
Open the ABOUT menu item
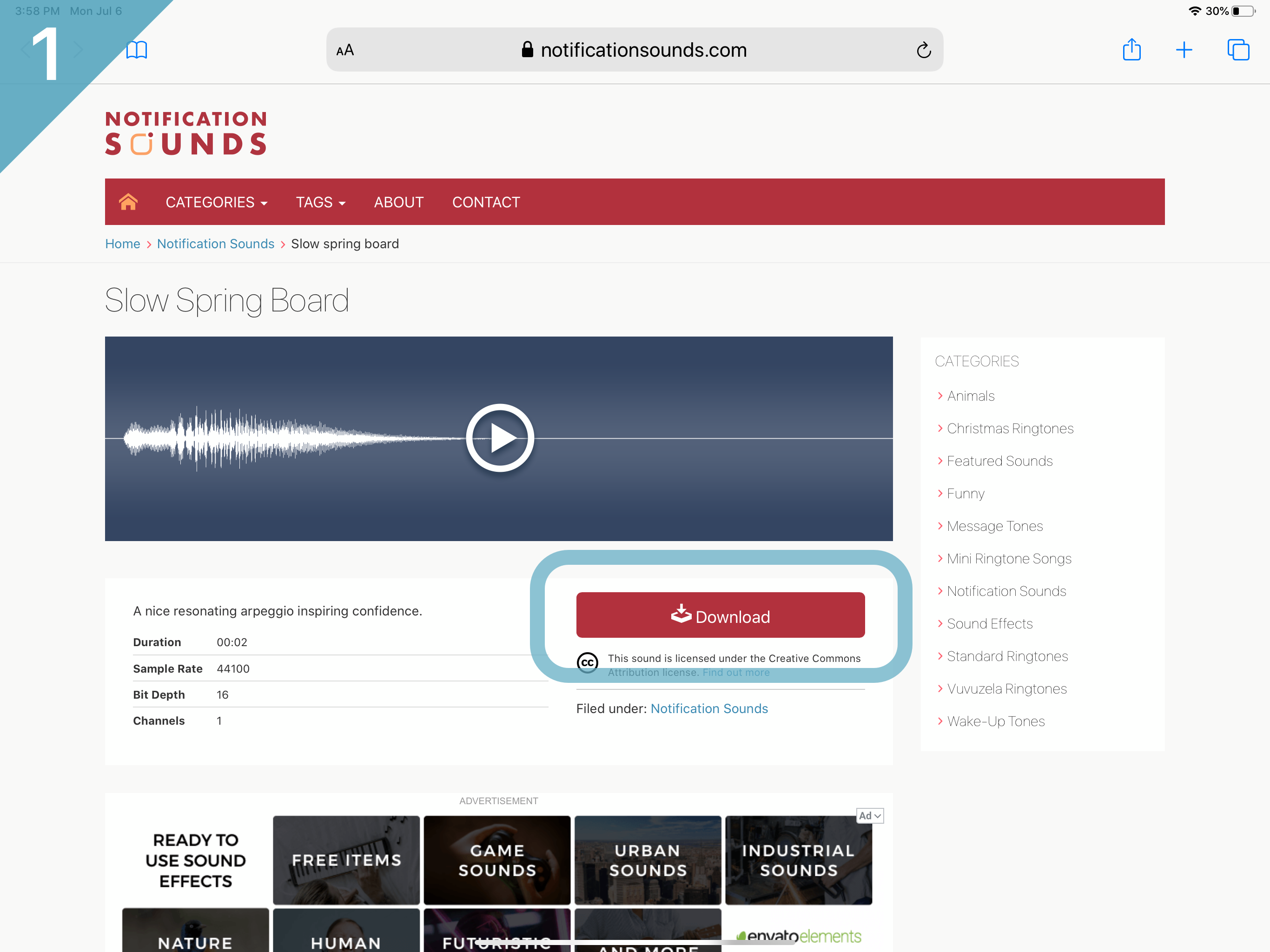click(398, 202)
